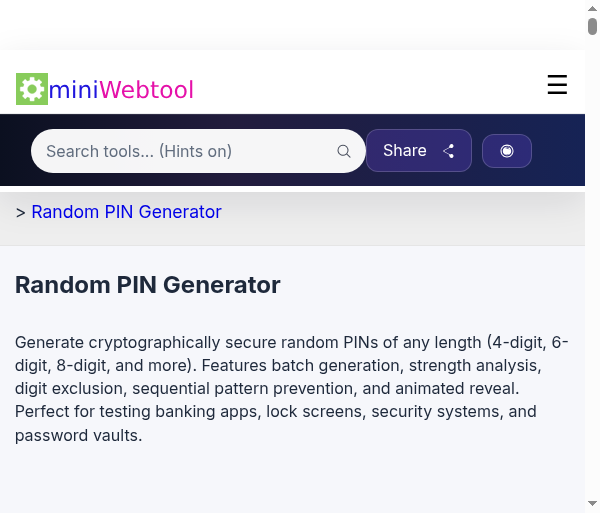Click the magnifier search icon
Viewport: 600px width, 513px height.
coord(344,151)
